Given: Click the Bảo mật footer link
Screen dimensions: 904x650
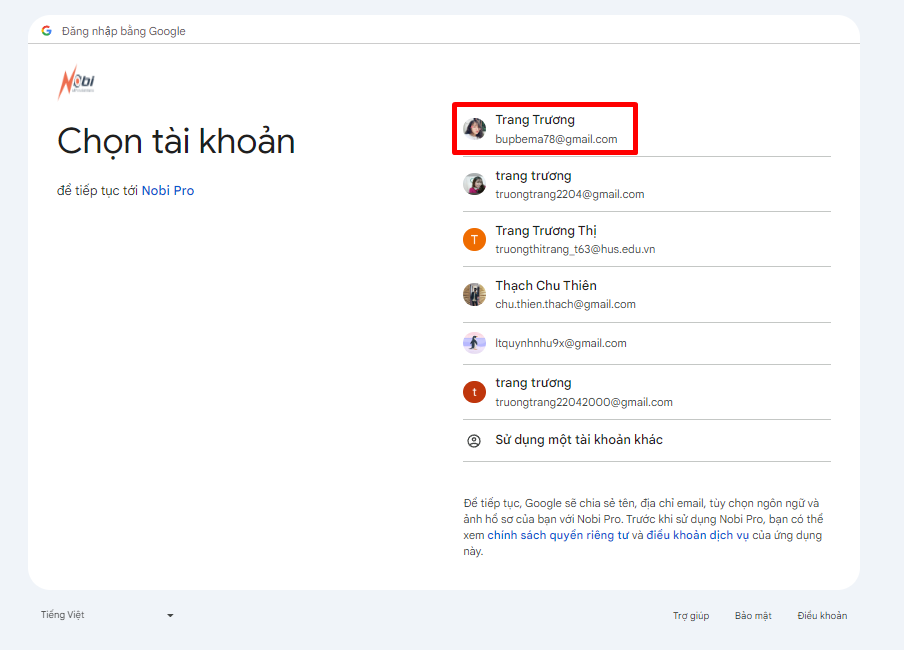Looking at the screenshot, I should (753, 616).
